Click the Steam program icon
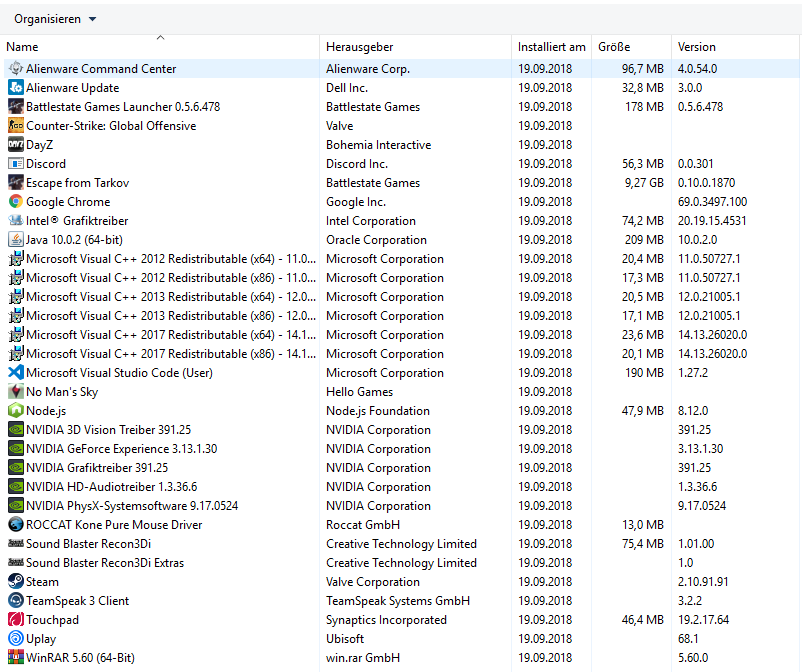Viewport: 802px width, 672px height. [16, 581]
